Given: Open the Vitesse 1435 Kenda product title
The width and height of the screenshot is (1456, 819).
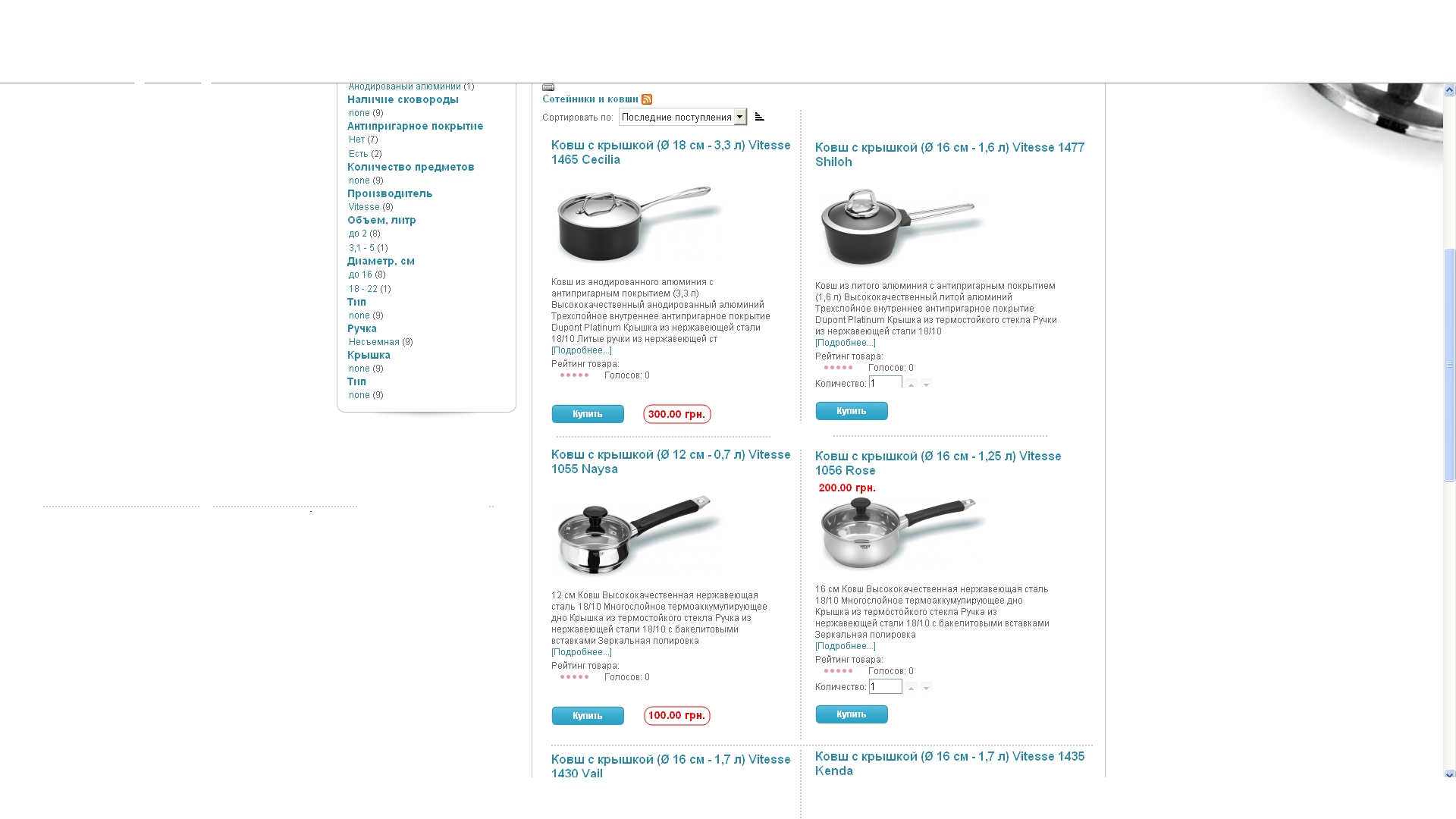Looking at the screenshot, I should click(x=949, y=764).
